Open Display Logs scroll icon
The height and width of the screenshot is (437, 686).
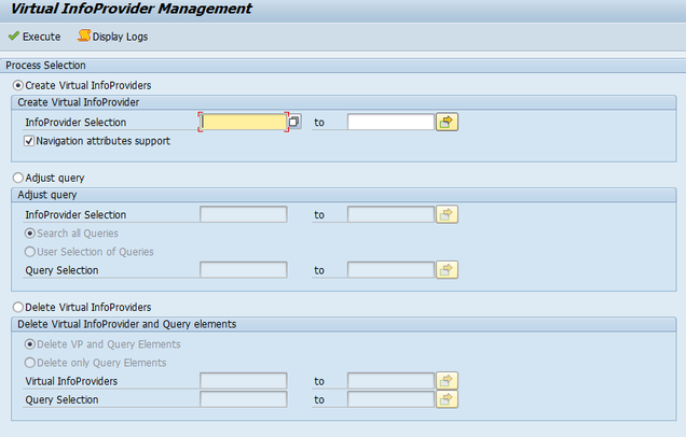84,35
